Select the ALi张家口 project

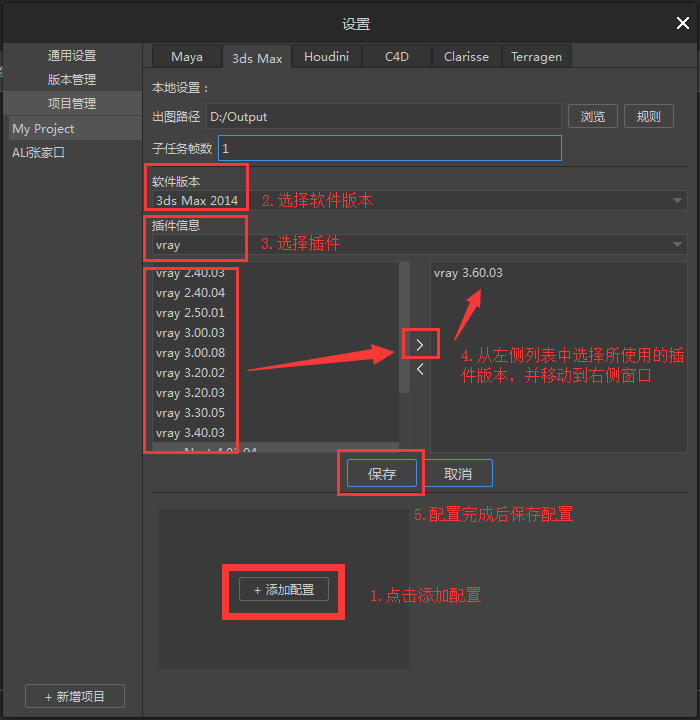coord(75,152)
